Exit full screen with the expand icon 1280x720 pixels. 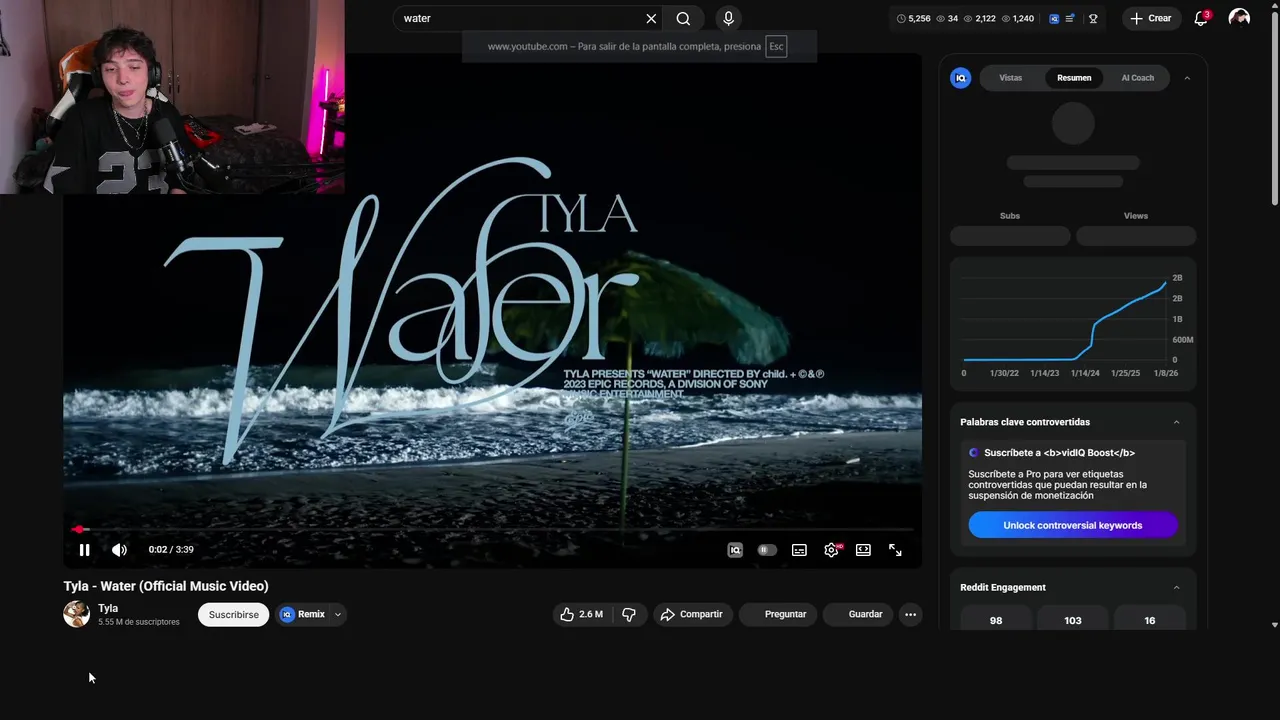click(x=895, y=550)
